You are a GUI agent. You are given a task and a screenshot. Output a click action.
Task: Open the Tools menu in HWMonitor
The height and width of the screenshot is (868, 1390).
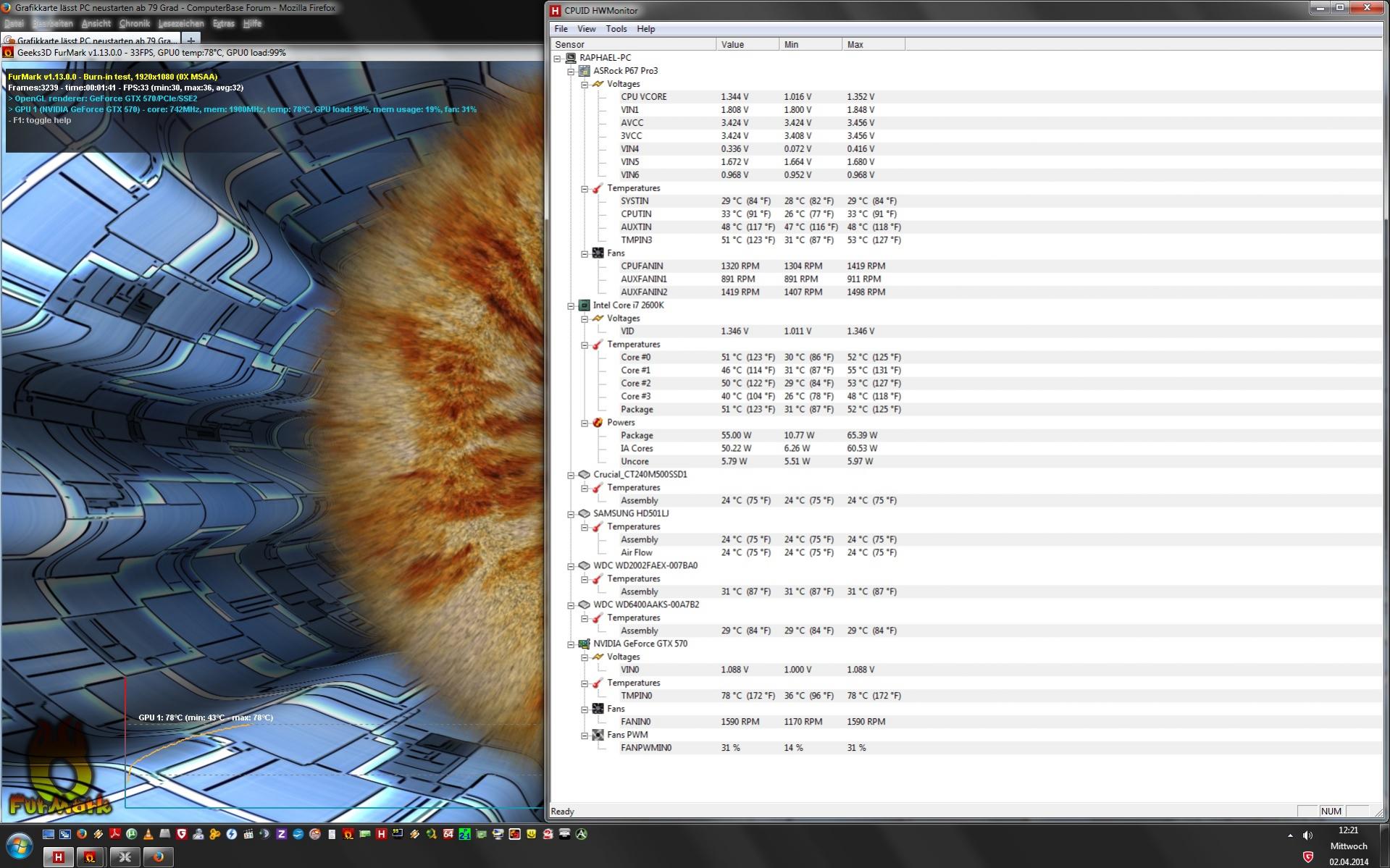tap(616, 29)
